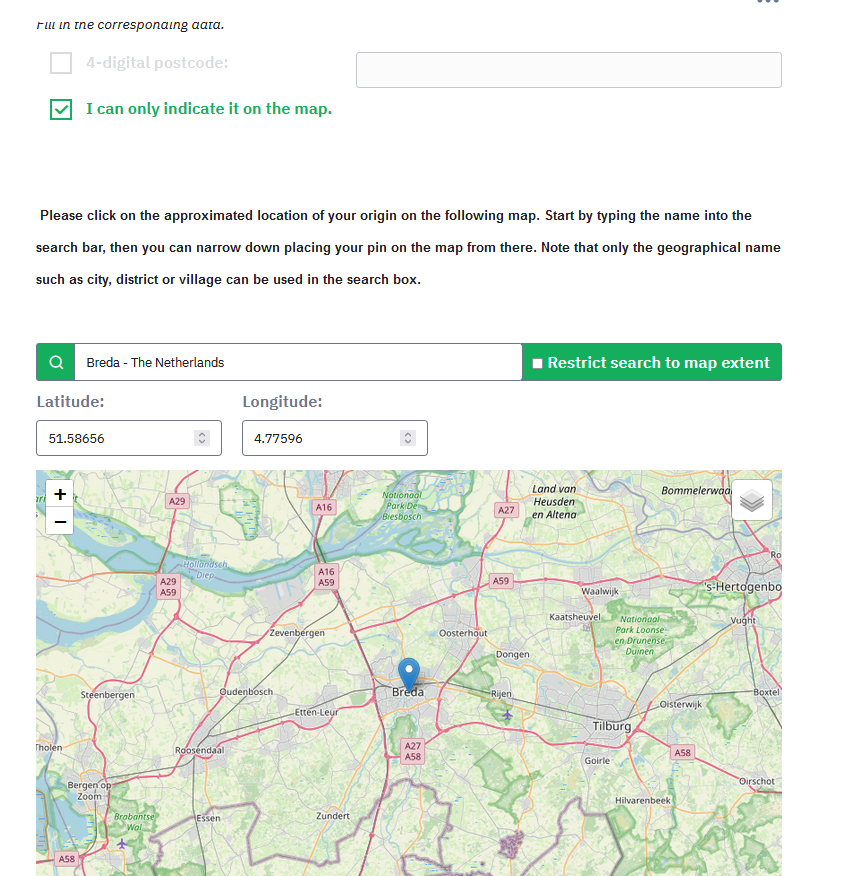Zoom in on the map
The height and width of the screenshot is (876, 845).
tap(60, 494)
